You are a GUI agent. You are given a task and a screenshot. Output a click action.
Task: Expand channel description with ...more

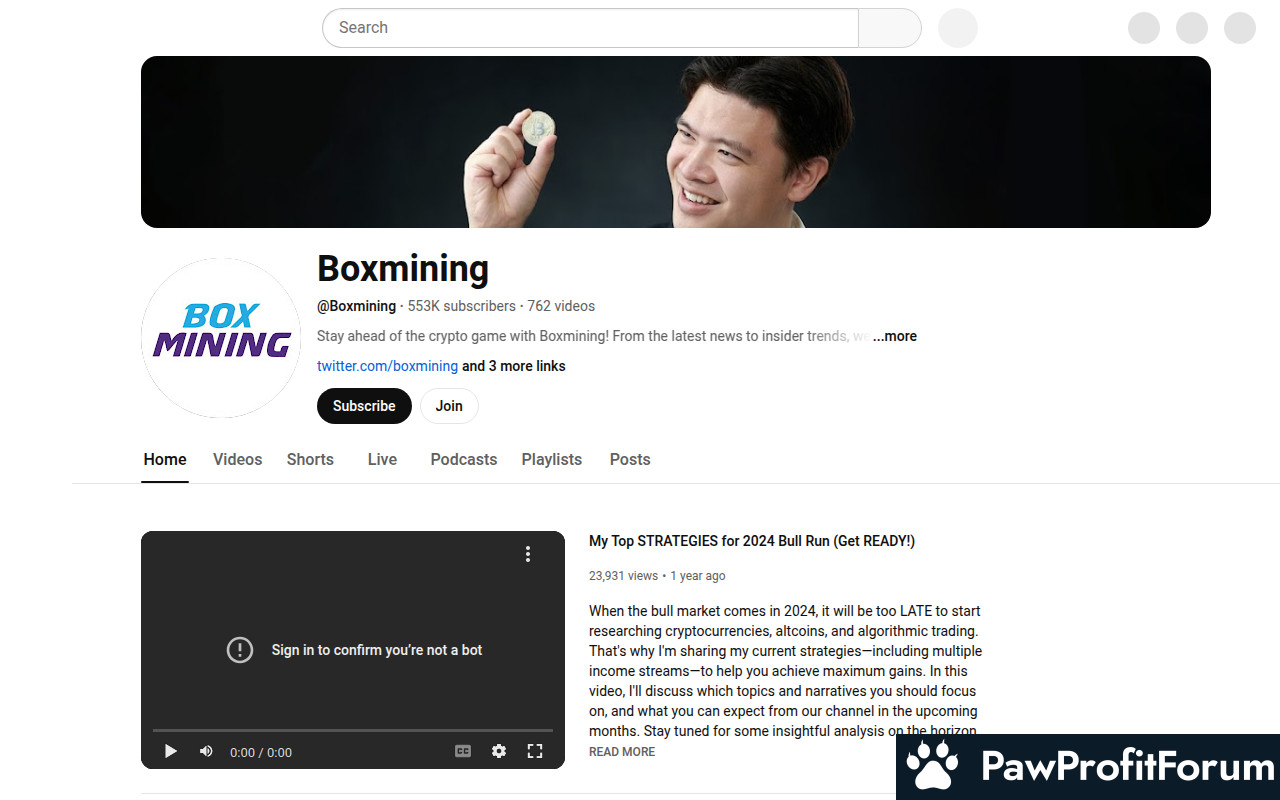click(894, 336)
